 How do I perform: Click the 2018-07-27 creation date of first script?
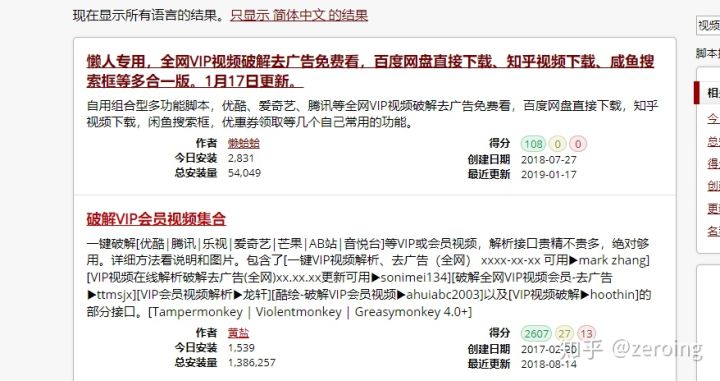click(x=549, y=160)
